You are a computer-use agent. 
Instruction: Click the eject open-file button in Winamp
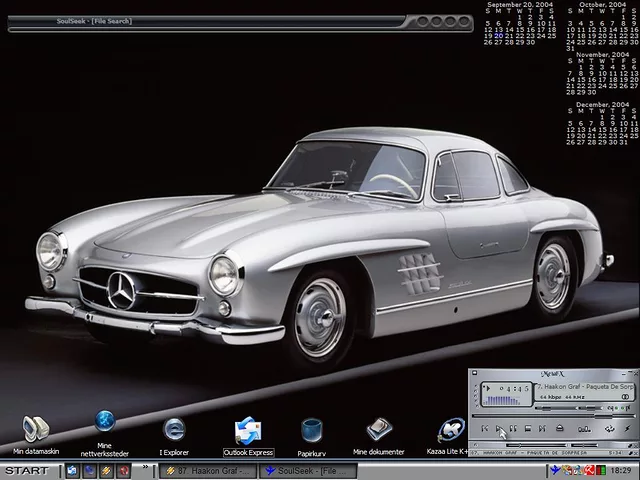tap(560, 428)
